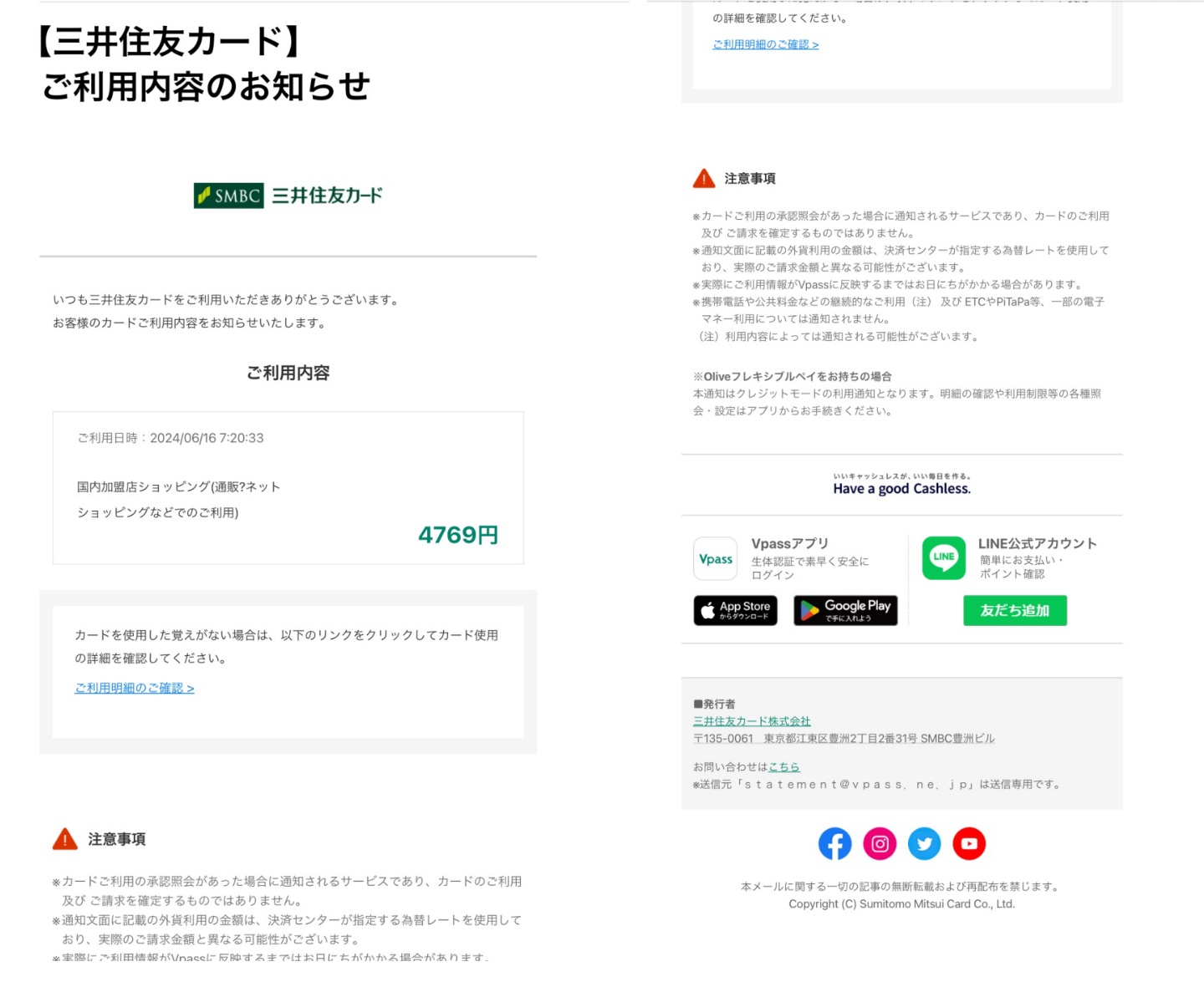Click the SMBC logo in the email header

288,196
